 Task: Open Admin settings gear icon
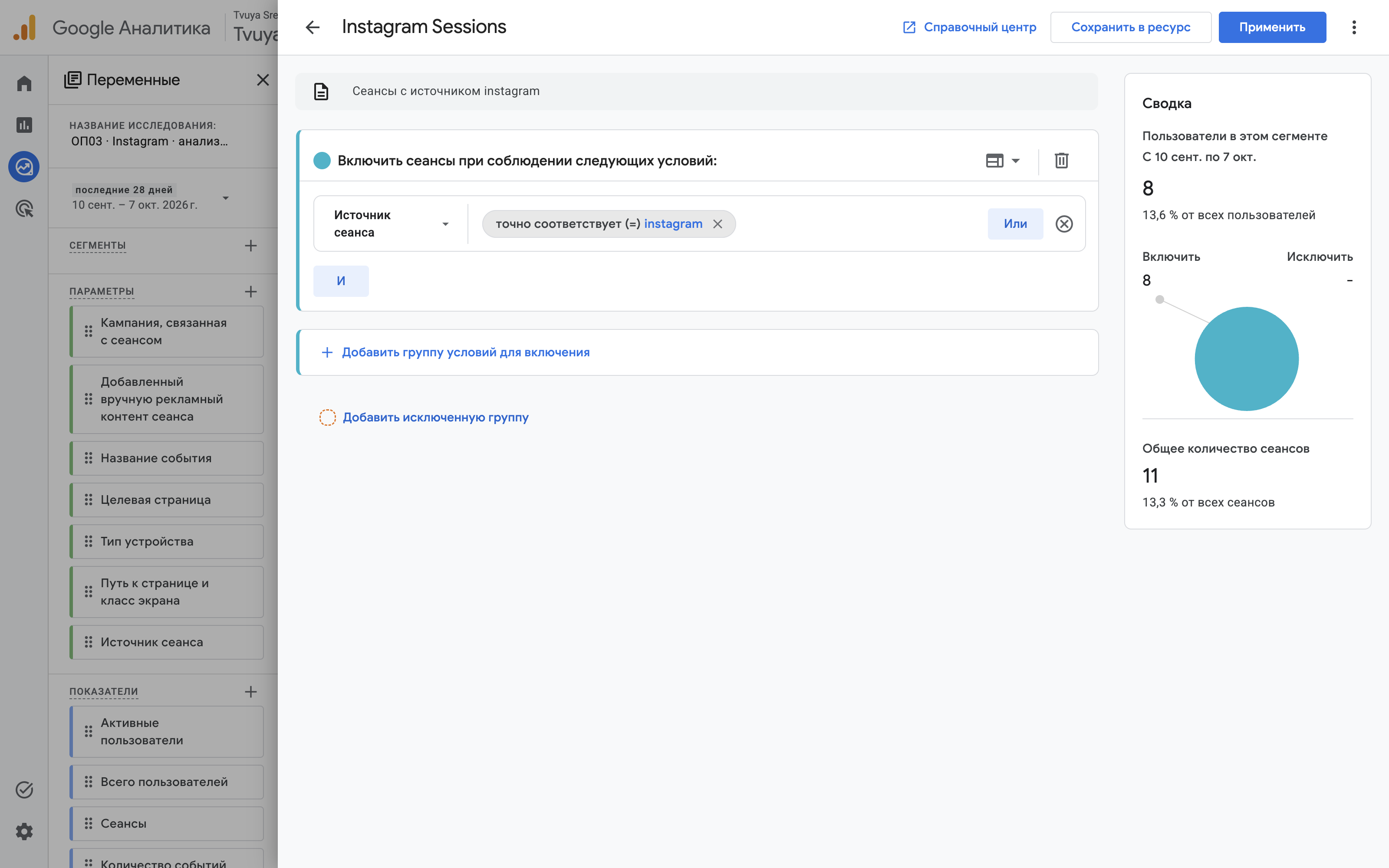[24, 831]
